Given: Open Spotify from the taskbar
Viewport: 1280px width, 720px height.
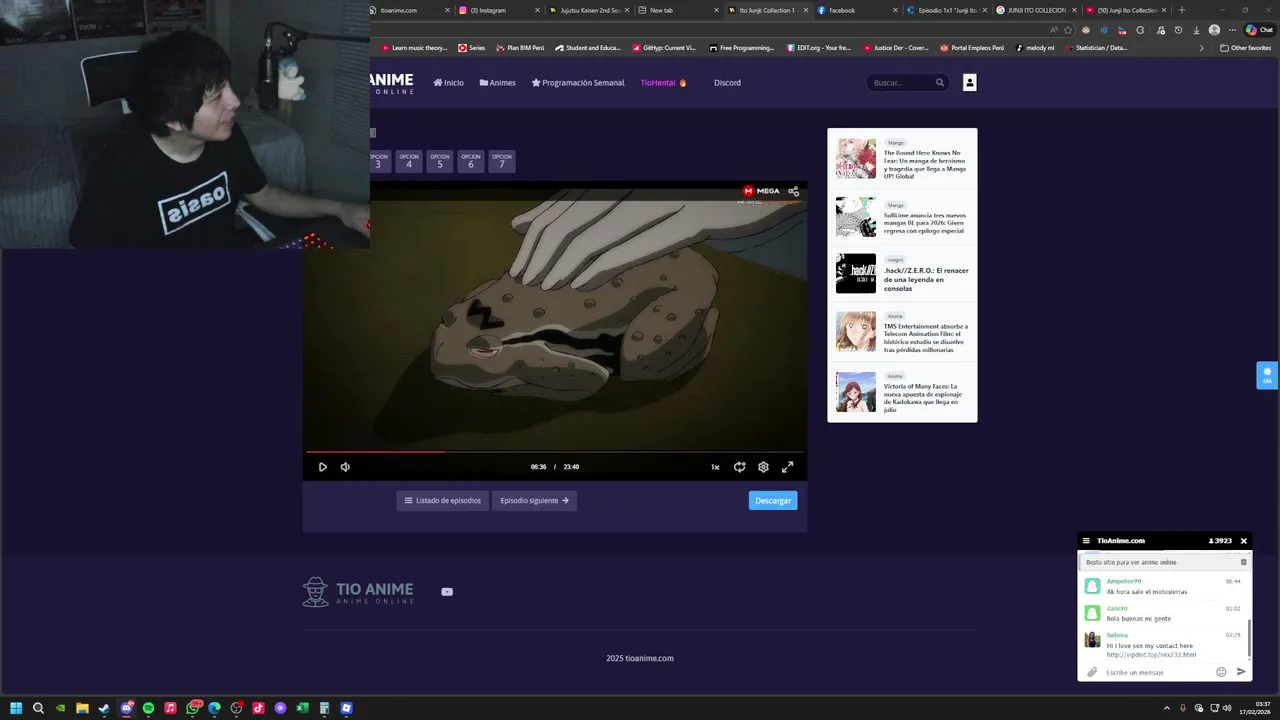Looking at the screenshot, I should click(x=148, y=708).
